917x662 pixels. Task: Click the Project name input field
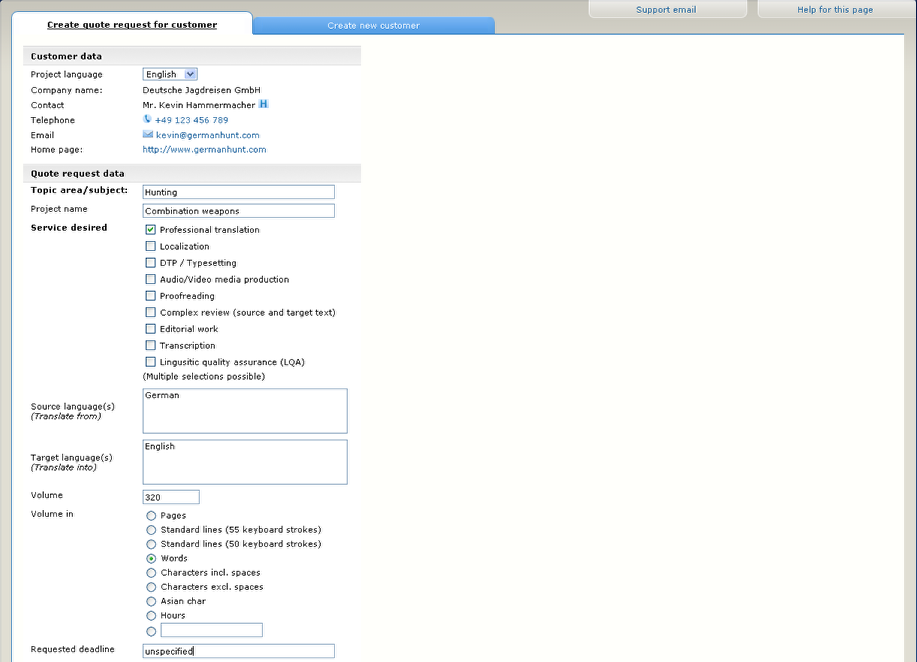[x=238, y=210]
